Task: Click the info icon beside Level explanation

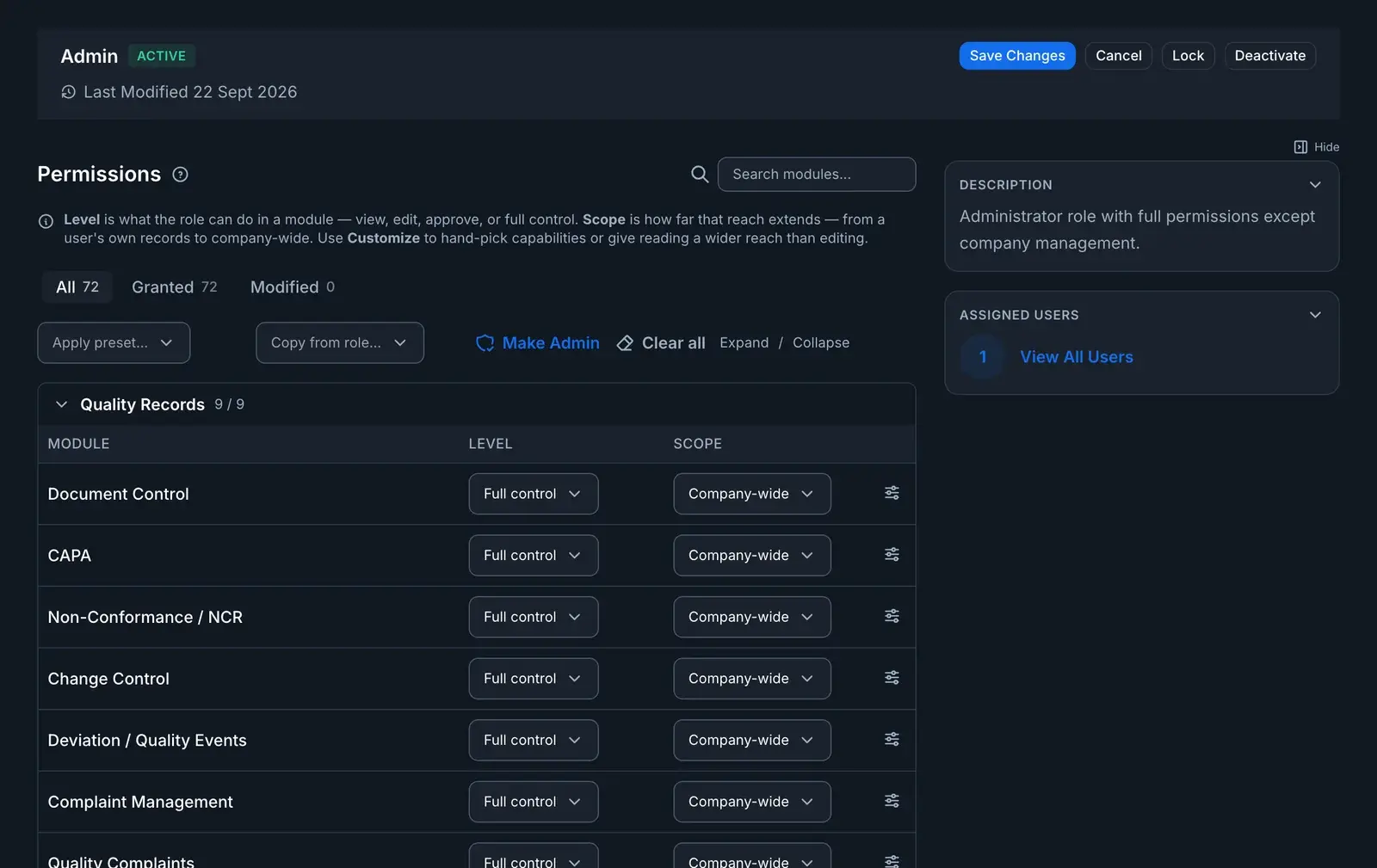Action: point(46,221)
